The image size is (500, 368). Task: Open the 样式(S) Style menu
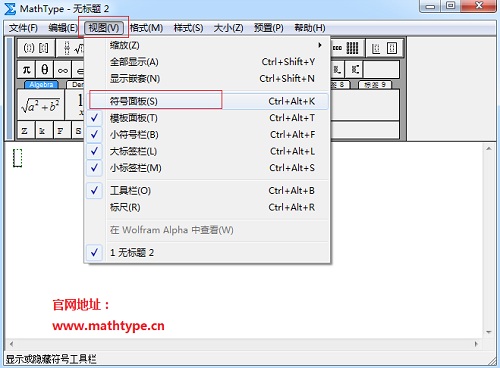tap(189, 28)
